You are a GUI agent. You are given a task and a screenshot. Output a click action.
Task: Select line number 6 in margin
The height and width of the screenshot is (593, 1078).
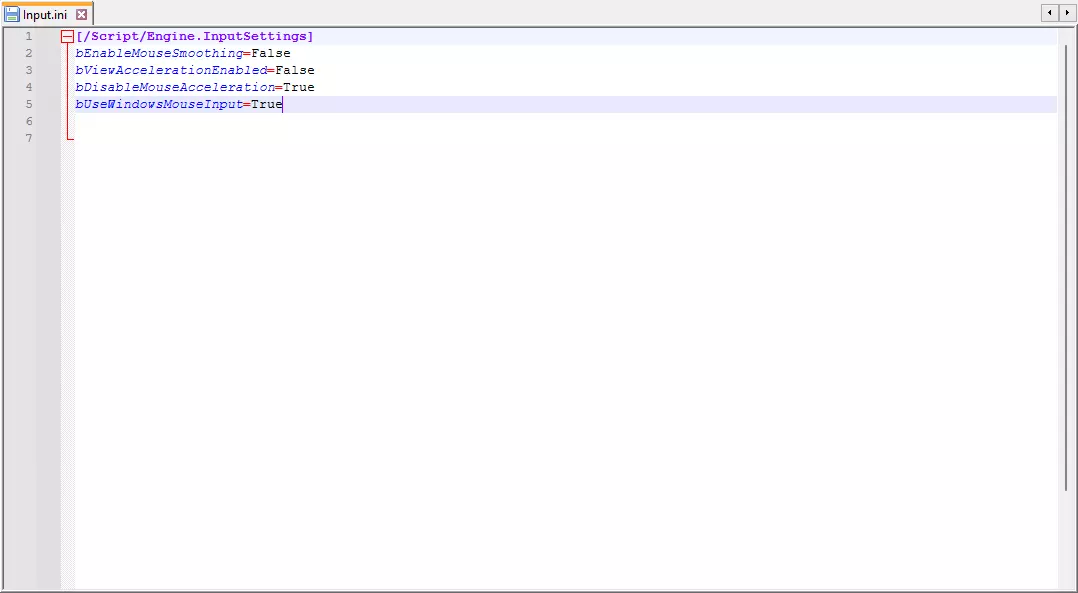click(28, 121)
